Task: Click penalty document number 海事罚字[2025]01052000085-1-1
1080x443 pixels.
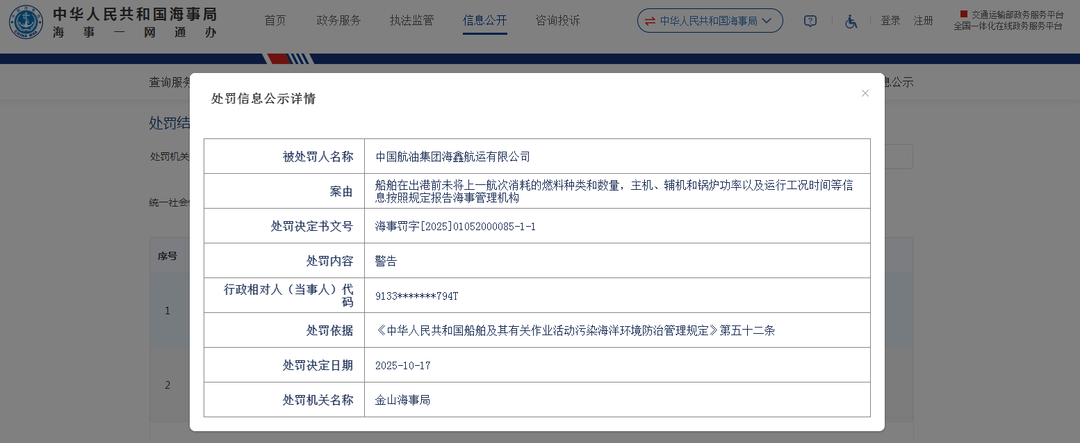Action: [x=455, y=227]
